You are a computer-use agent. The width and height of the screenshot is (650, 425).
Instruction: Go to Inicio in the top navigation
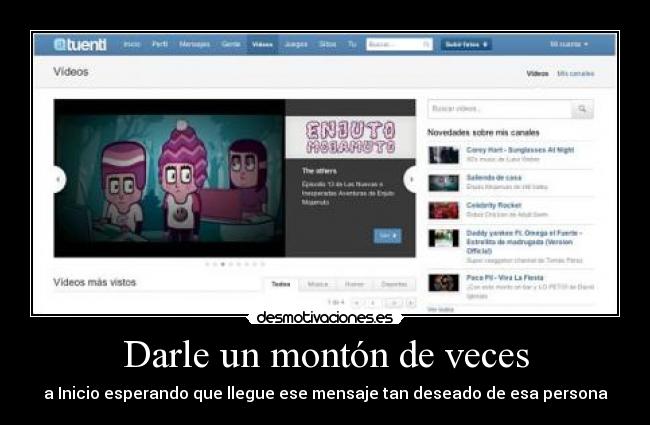click(131, 44)
